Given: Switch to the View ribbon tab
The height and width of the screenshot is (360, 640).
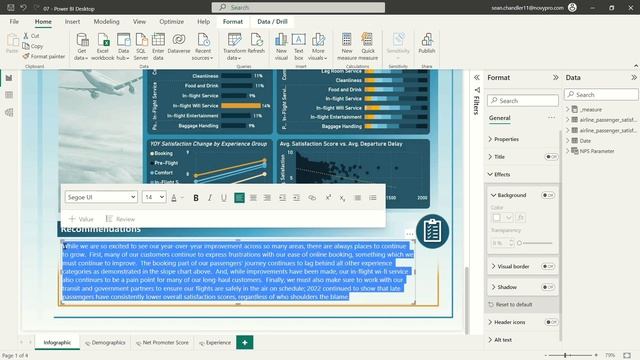Looking at the screenshot, I should 139,22.
